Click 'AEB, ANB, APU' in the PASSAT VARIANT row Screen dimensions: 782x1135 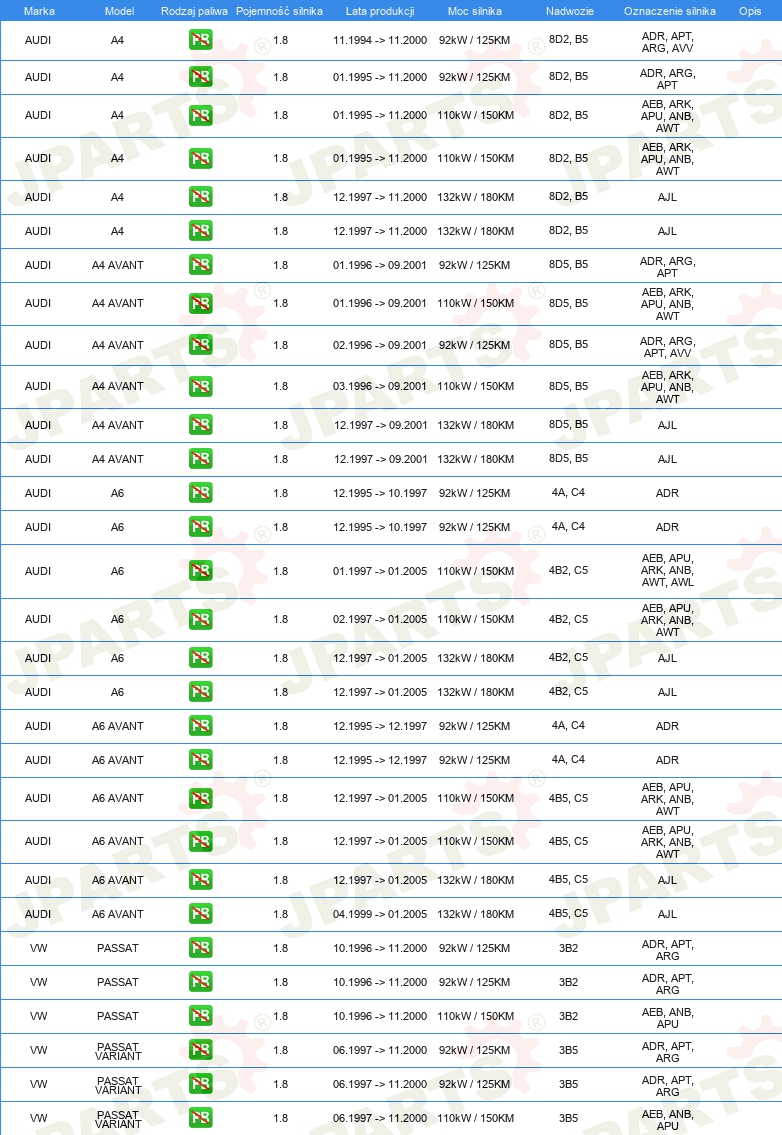pos(668,1120)
